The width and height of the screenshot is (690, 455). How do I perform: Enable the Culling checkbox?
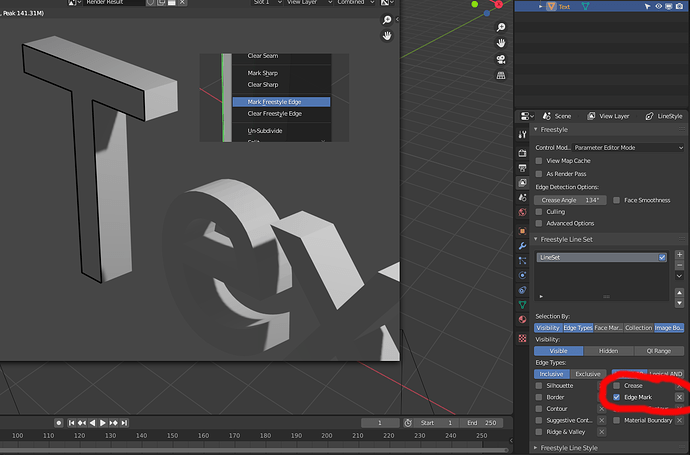pos(539,212)
